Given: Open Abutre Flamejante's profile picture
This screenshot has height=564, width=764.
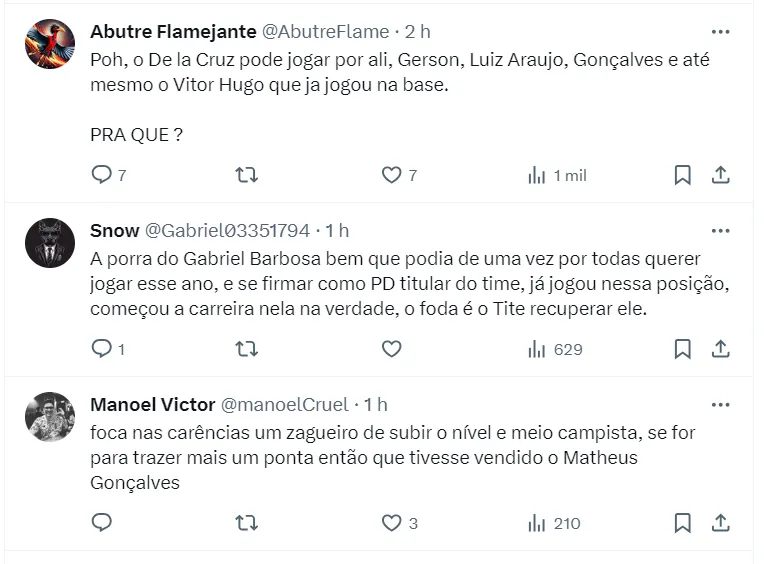Looking at the screenshot, I should coord(50,44).
